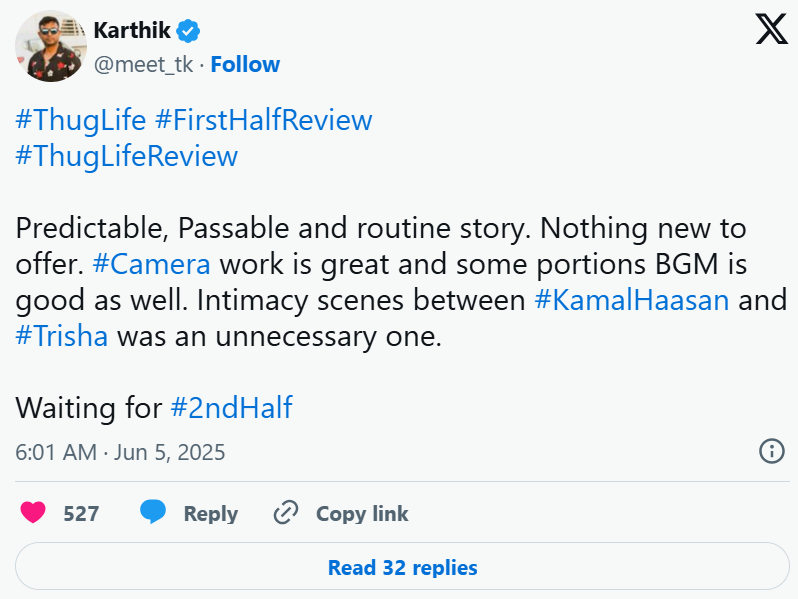Click the X logo icon

(771, 30)
